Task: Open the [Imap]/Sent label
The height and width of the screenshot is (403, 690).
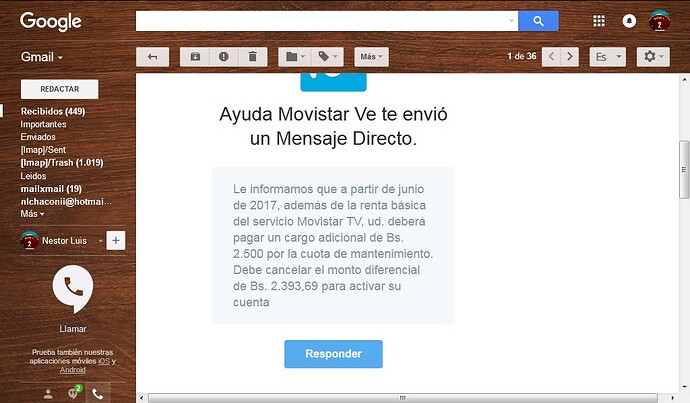Action: point(43,150)
